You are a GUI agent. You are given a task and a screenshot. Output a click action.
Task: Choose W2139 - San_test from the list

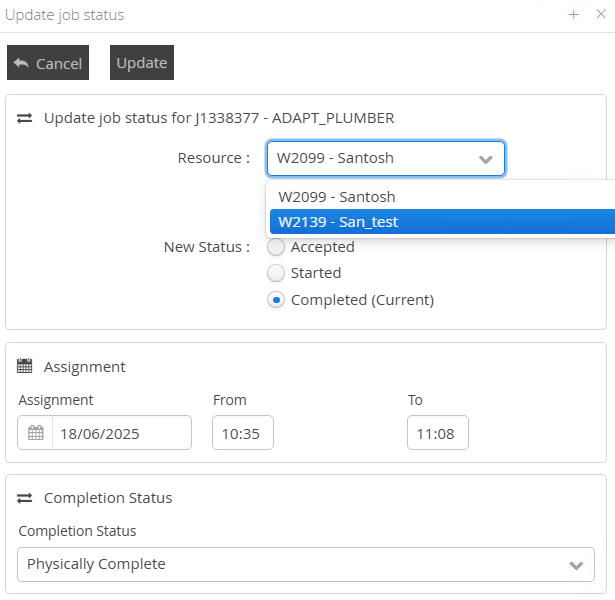(339, 222)
